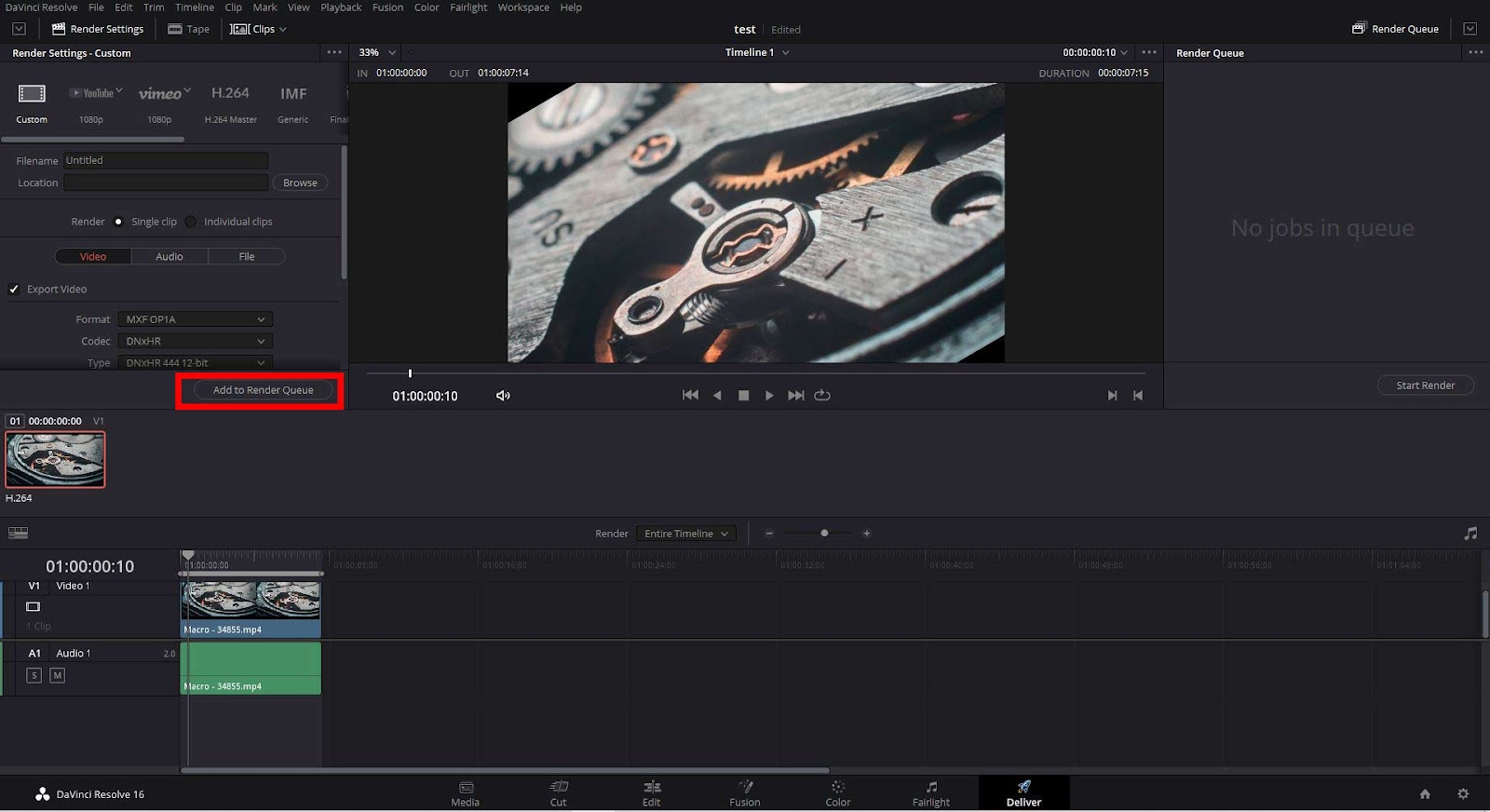Image resolution: width=1490 pixels, height=812 pixels.
Task: Open the Deliver page
Action: 1023,793
